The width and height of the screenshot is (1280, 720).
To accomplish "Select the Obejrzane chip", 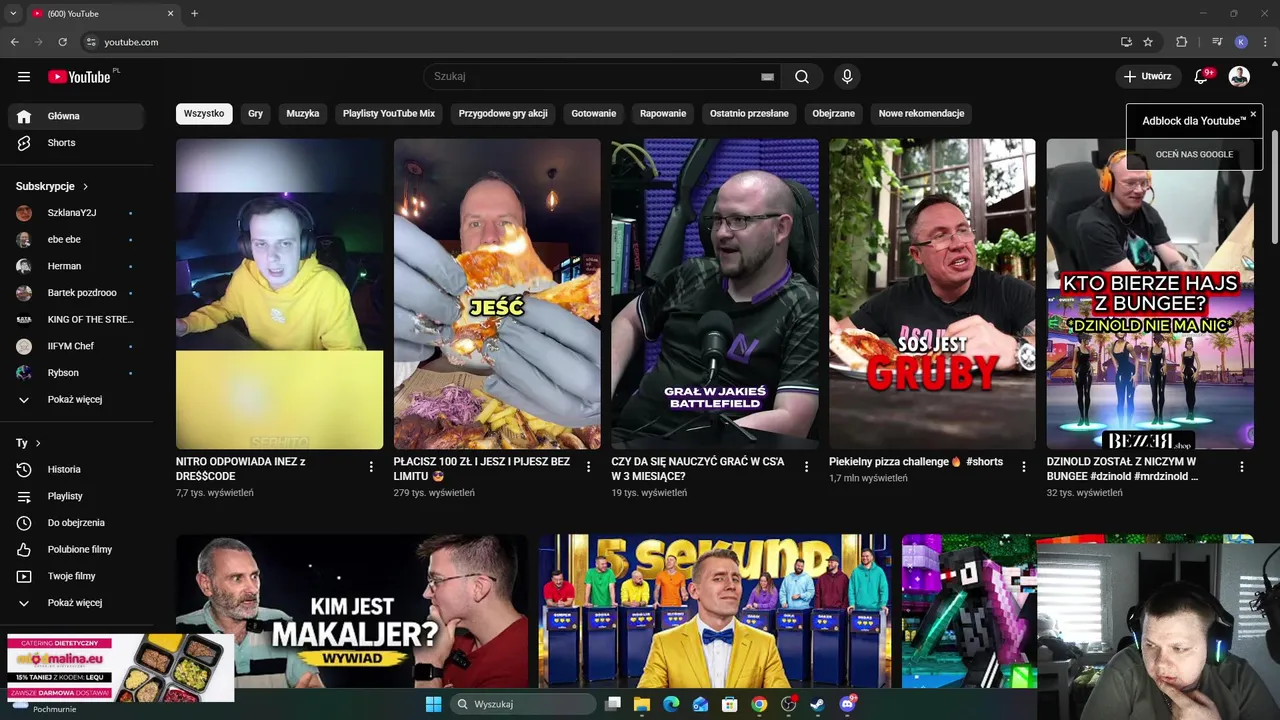I will click(834, 113).
